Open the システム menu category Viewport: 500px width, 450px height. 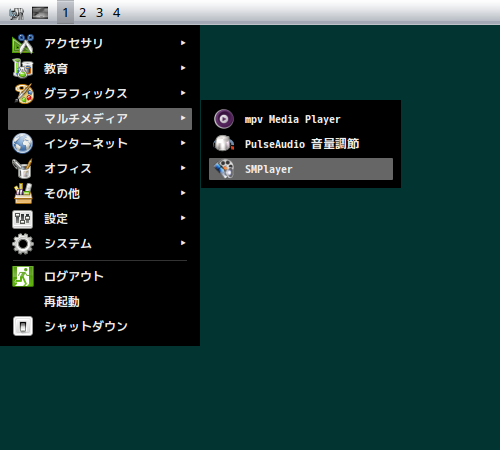click(x=100, y=244)
